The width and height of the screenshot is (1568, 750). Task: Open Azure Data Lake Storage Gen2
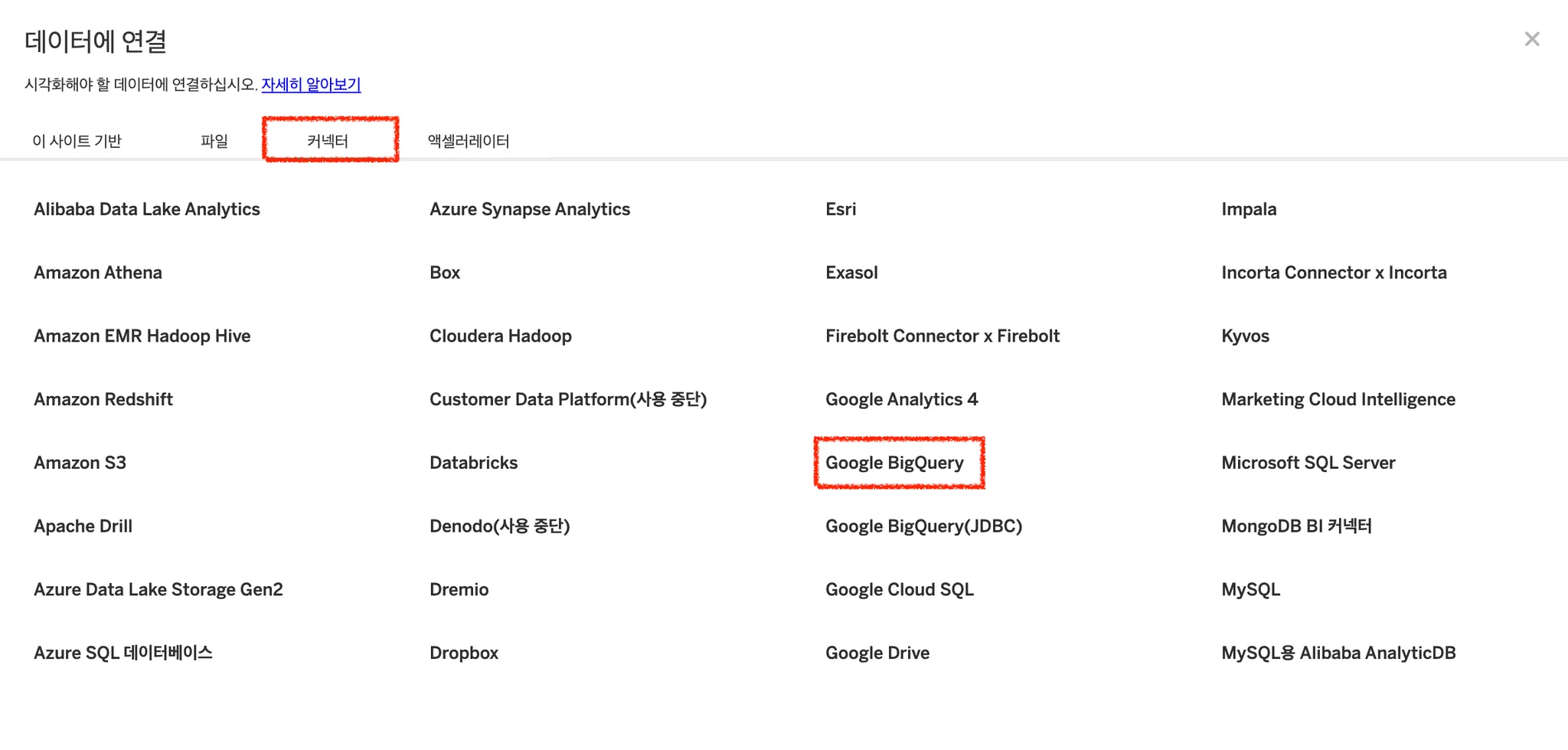(158, 589)
